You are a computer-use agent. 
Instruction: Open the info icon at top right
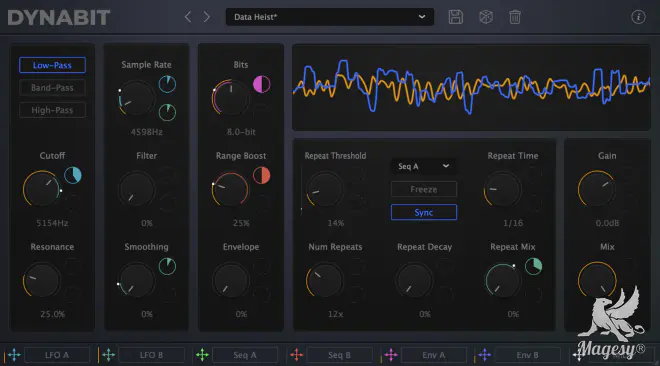tap(638, 17)
